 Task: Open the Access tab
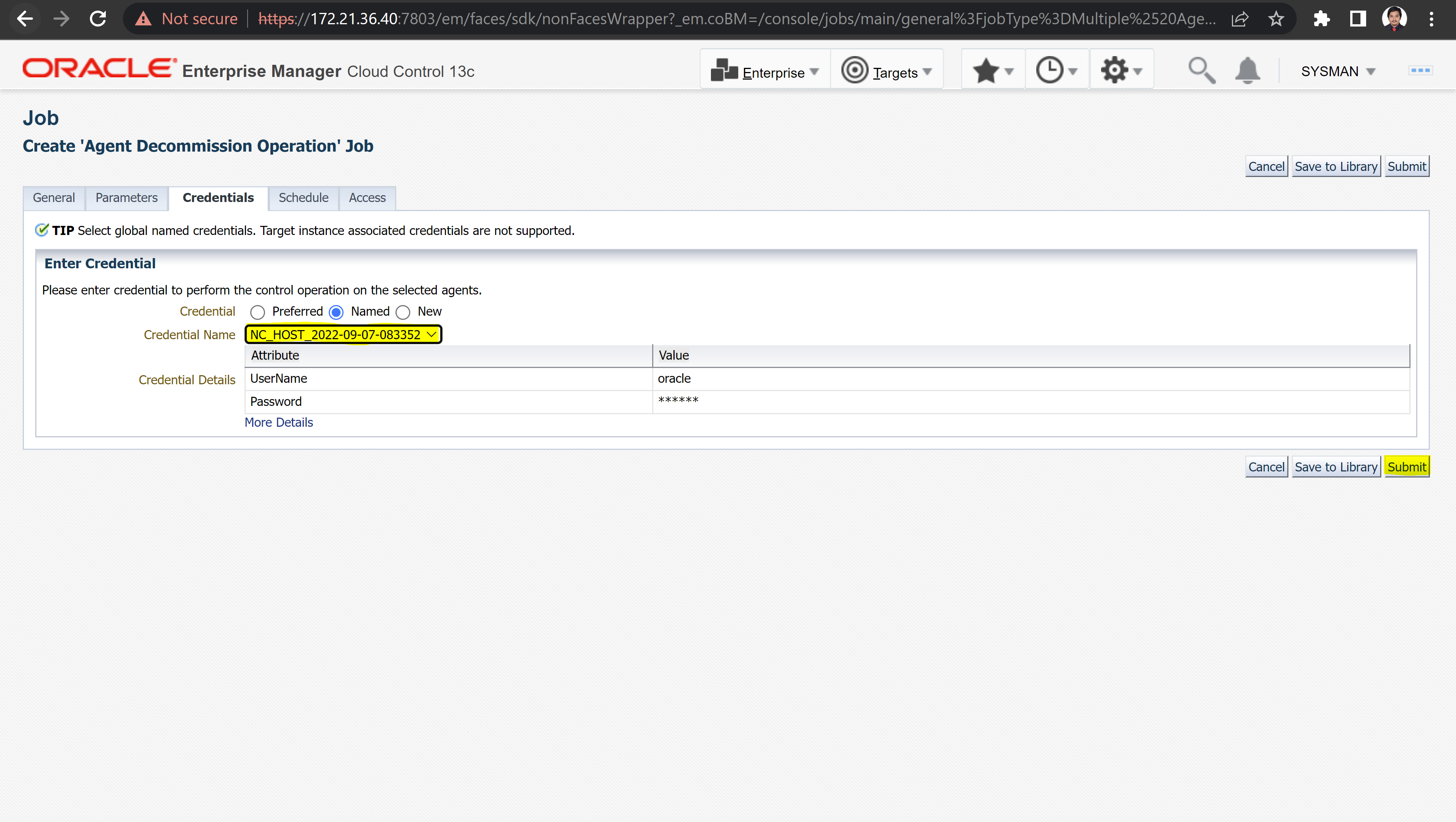pyautogui.click(x=367, y=198)
